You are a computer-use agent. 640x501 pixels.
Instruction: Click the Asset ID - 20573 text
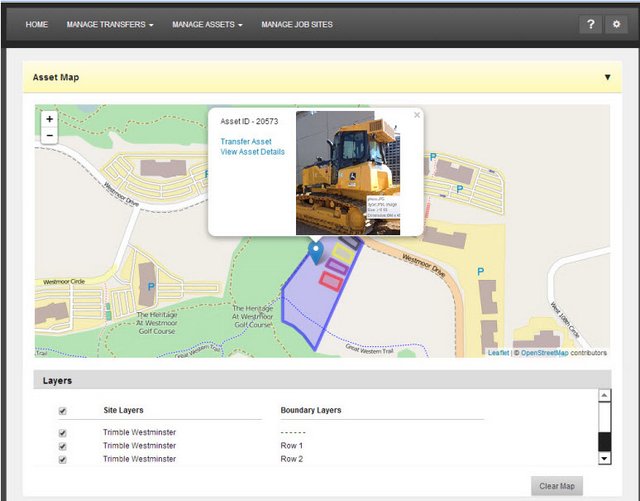point(249,121)
